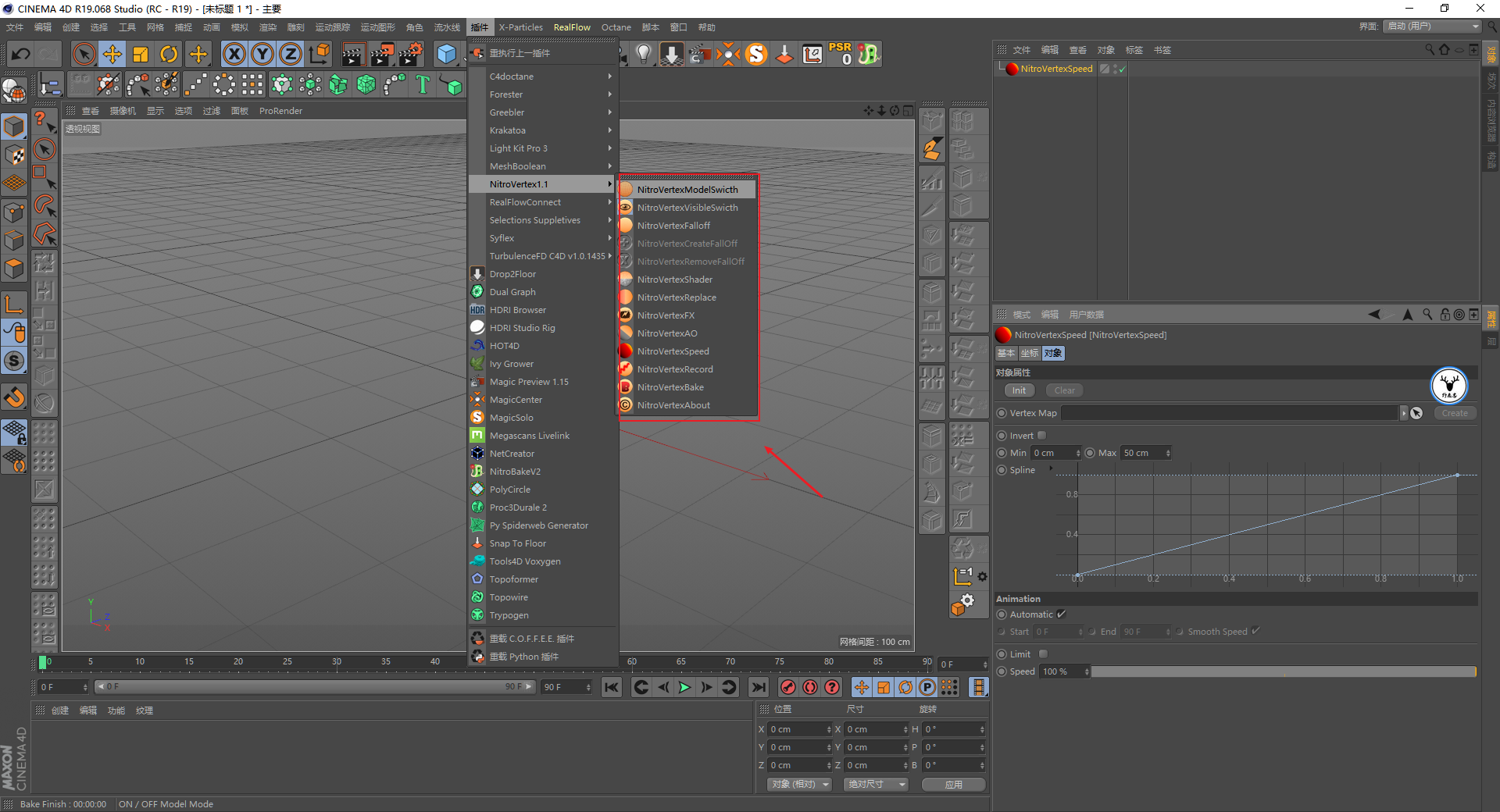Toggle the Smooth Speed checkbox
This screenshot has width=1500, height=812.
pos(1255,632)
